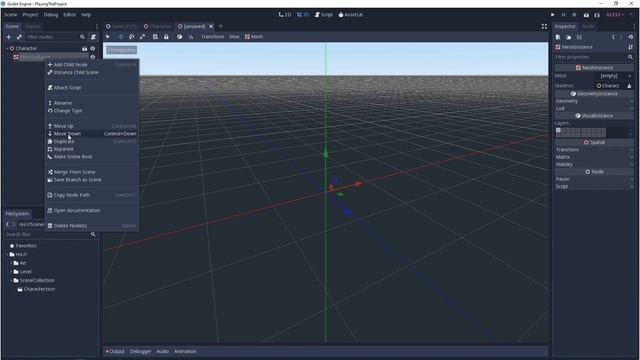Open the Output bottom panel

tap(115, 351)
